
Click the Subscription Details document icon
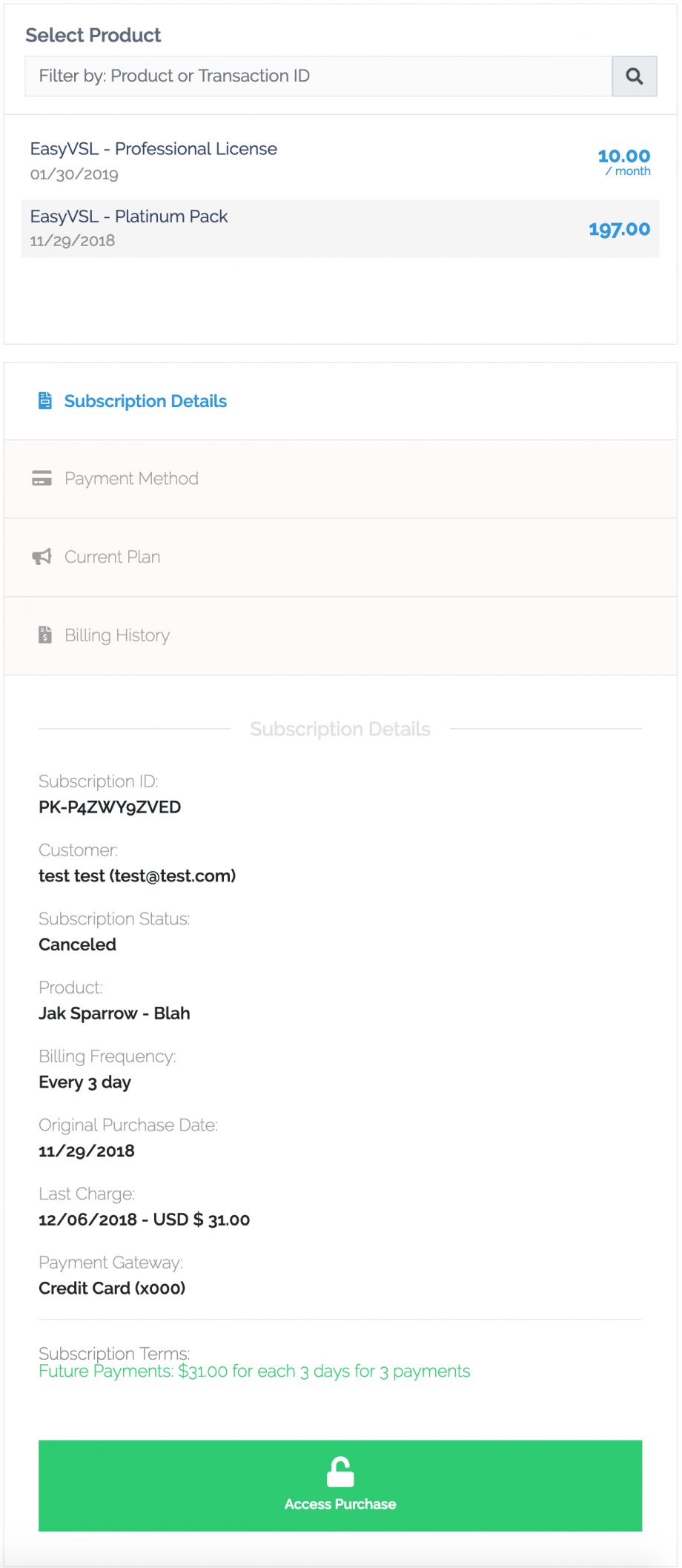pos(45,401)
